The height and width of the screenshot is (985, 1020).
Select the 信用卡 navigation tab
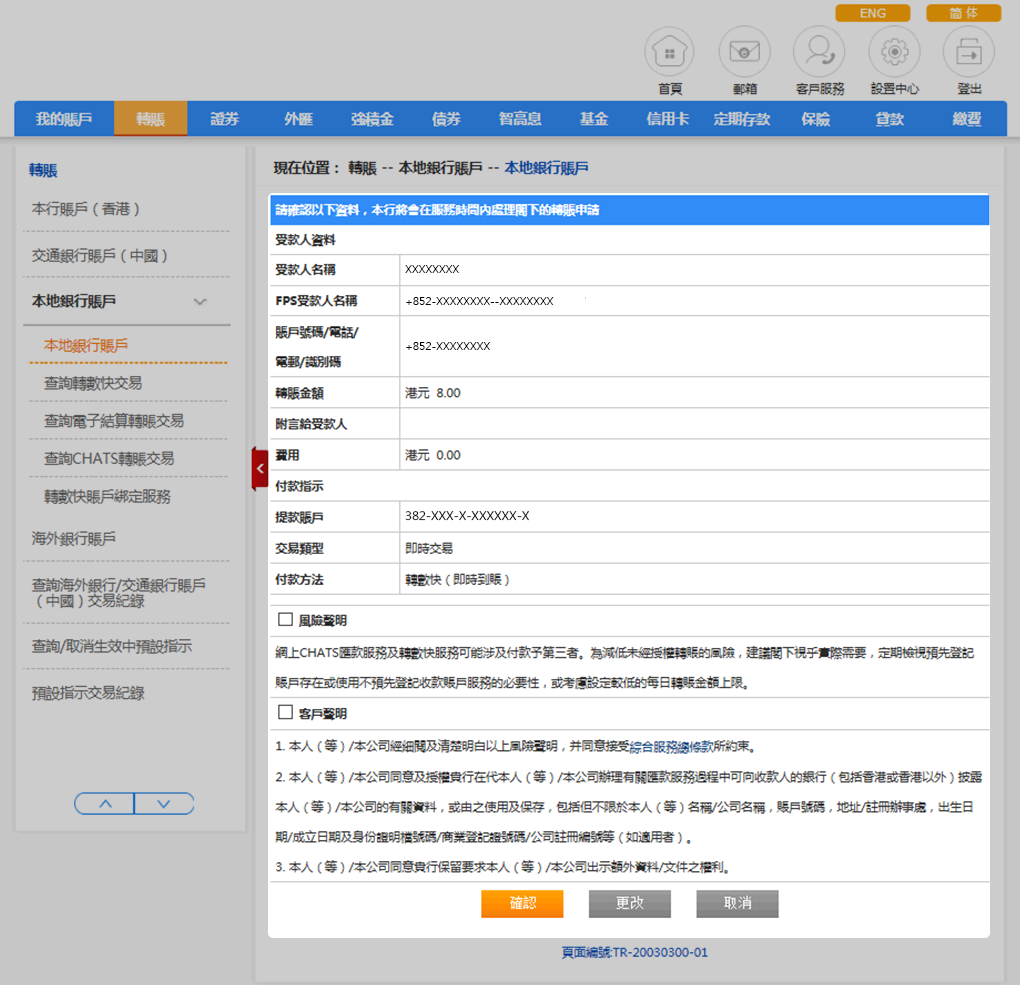[667, 119]
